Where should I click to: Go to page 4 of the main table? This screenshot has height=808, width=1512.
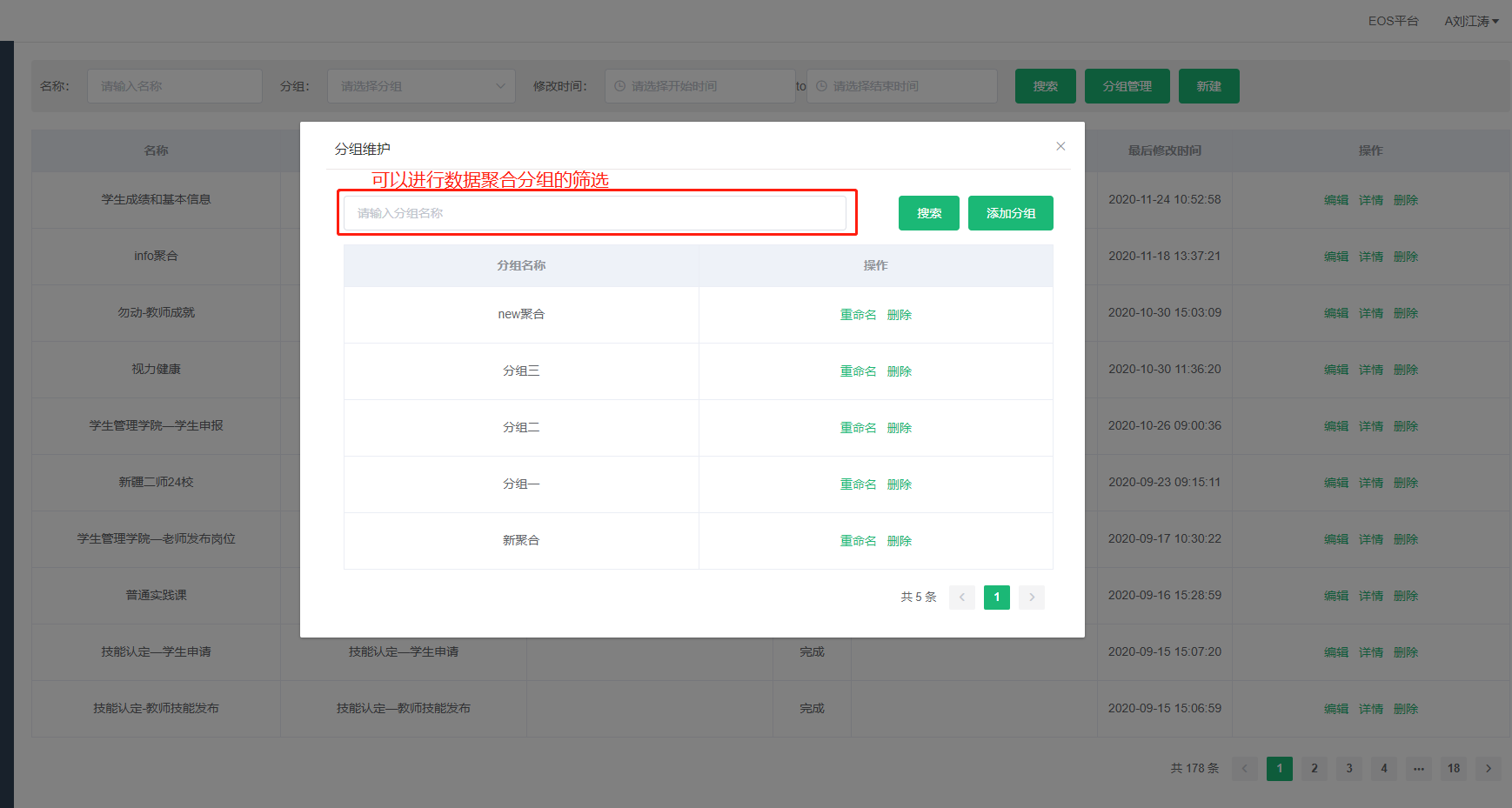tap(1384, 768)
